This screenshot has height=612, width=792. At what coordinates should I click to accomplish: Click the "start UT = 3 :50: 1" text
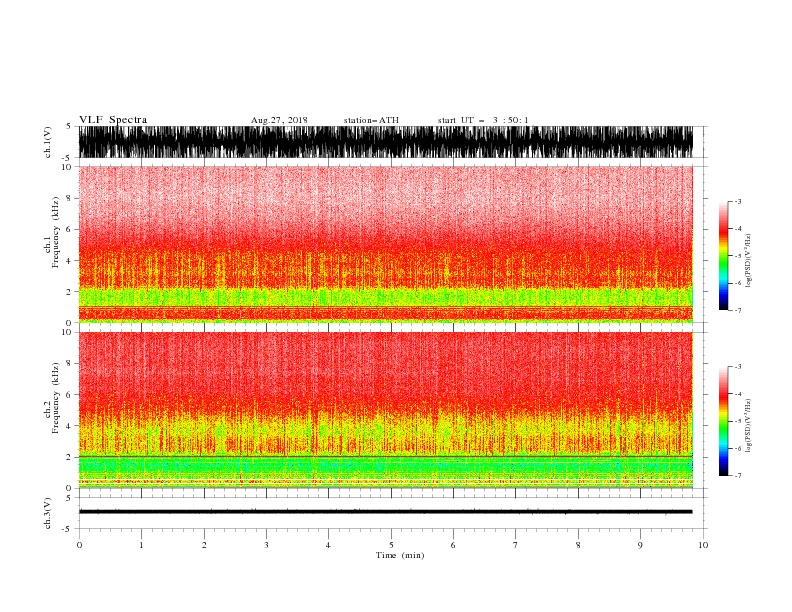click(483, 120)
